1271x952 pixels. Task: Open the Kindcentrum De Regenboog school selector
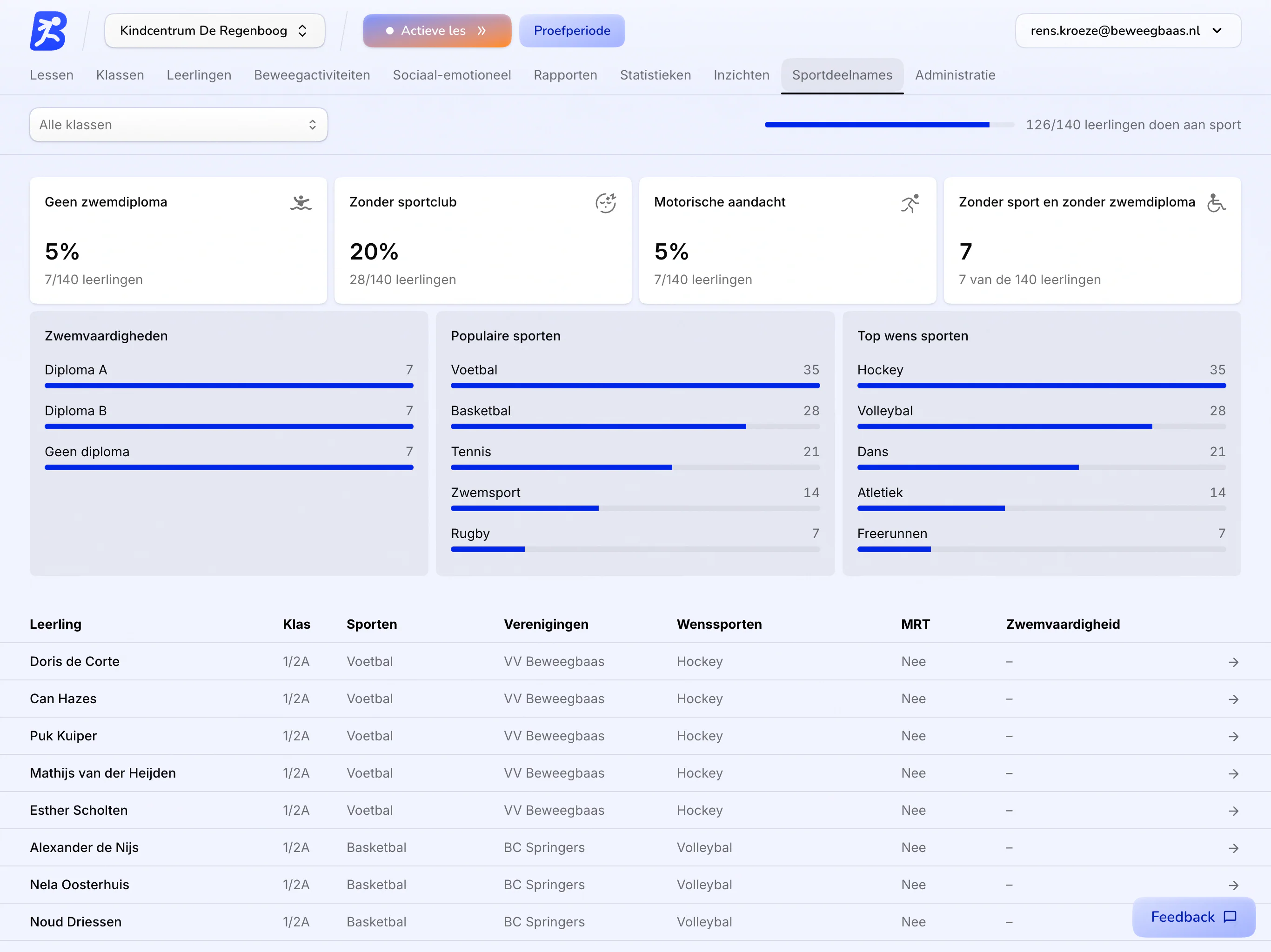[x=215, y=31]
